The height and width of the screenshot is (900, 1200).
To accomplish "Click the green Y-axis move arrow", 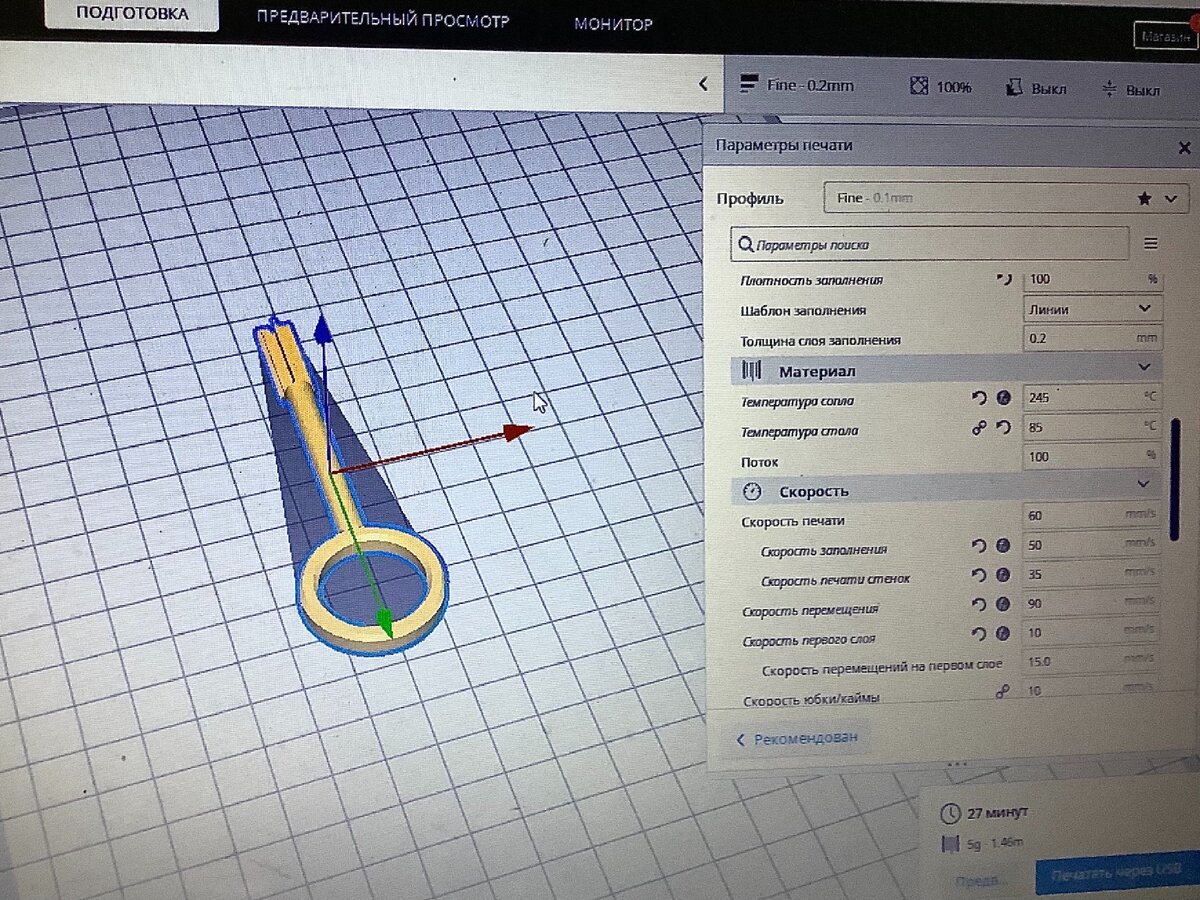I will point(385,621).
